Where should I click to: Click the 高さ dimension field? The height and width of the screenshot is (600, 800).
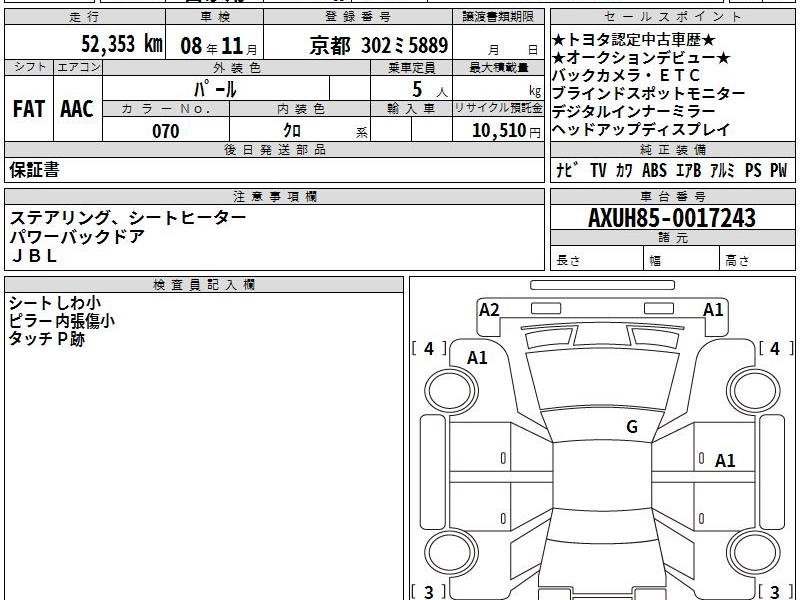point(757,258)
